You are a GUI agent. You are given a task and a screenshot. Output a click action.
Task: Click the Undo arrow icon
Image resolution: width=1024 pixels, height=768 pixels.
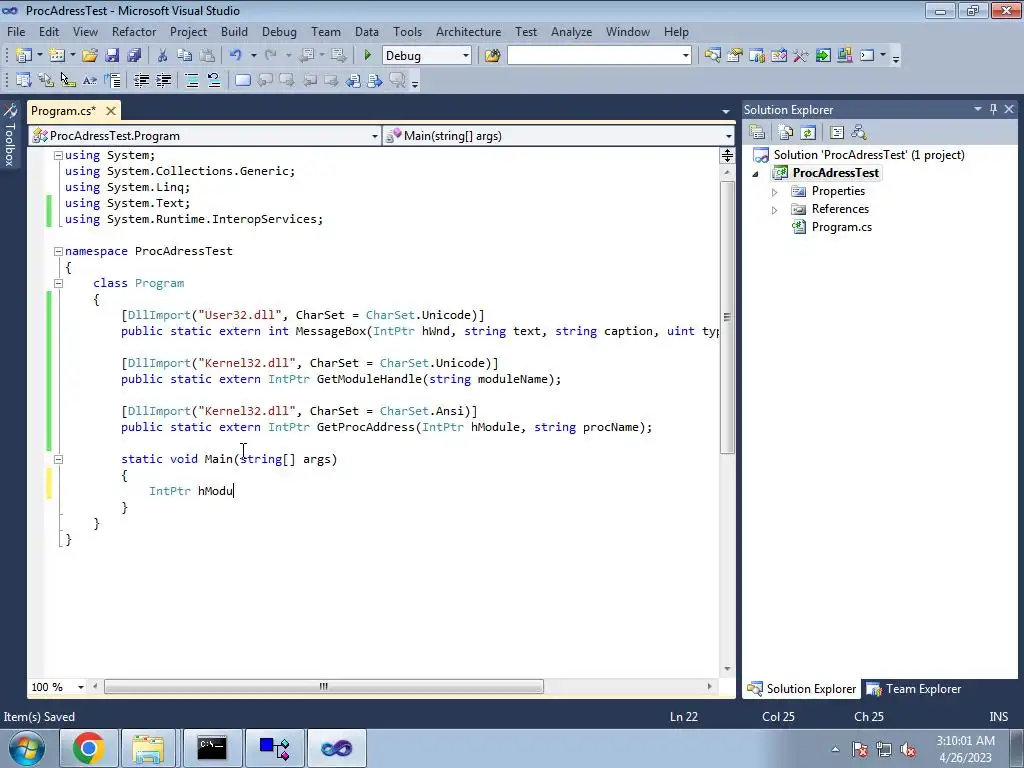236,56
